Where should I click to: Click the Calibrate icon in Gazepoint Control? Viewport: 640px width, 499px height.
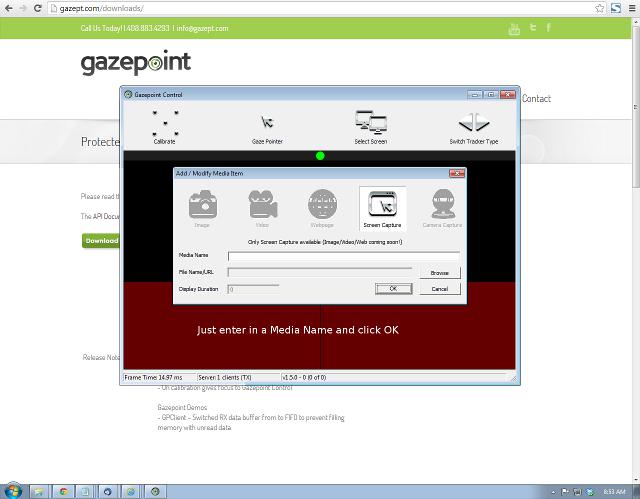pyautogui.click(x=165, y=127)
